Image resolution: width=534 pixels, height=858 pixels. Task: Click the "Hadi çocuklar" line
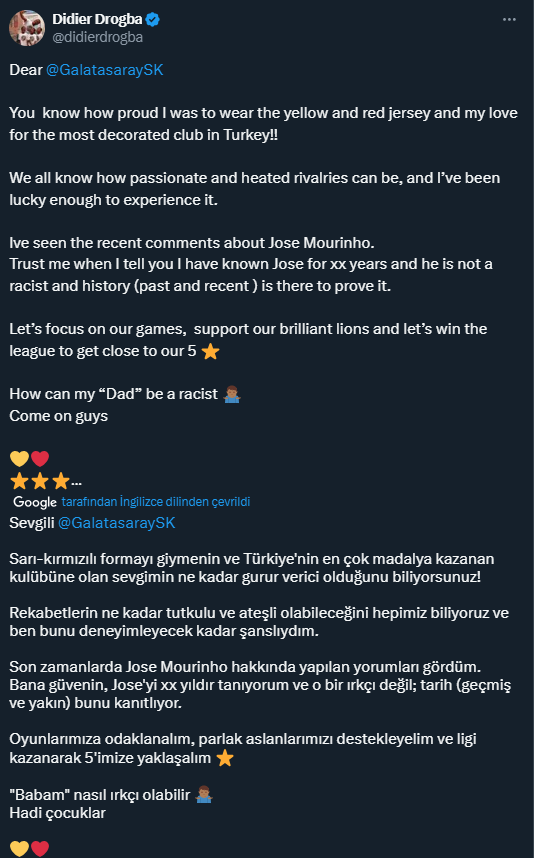tap(57, 813)
